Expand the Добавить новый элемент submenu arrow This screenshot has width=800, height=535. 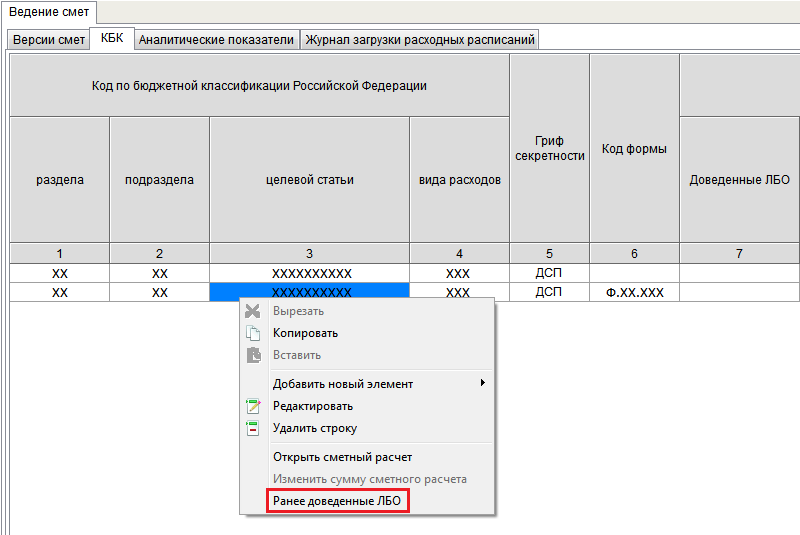(483, 383)
